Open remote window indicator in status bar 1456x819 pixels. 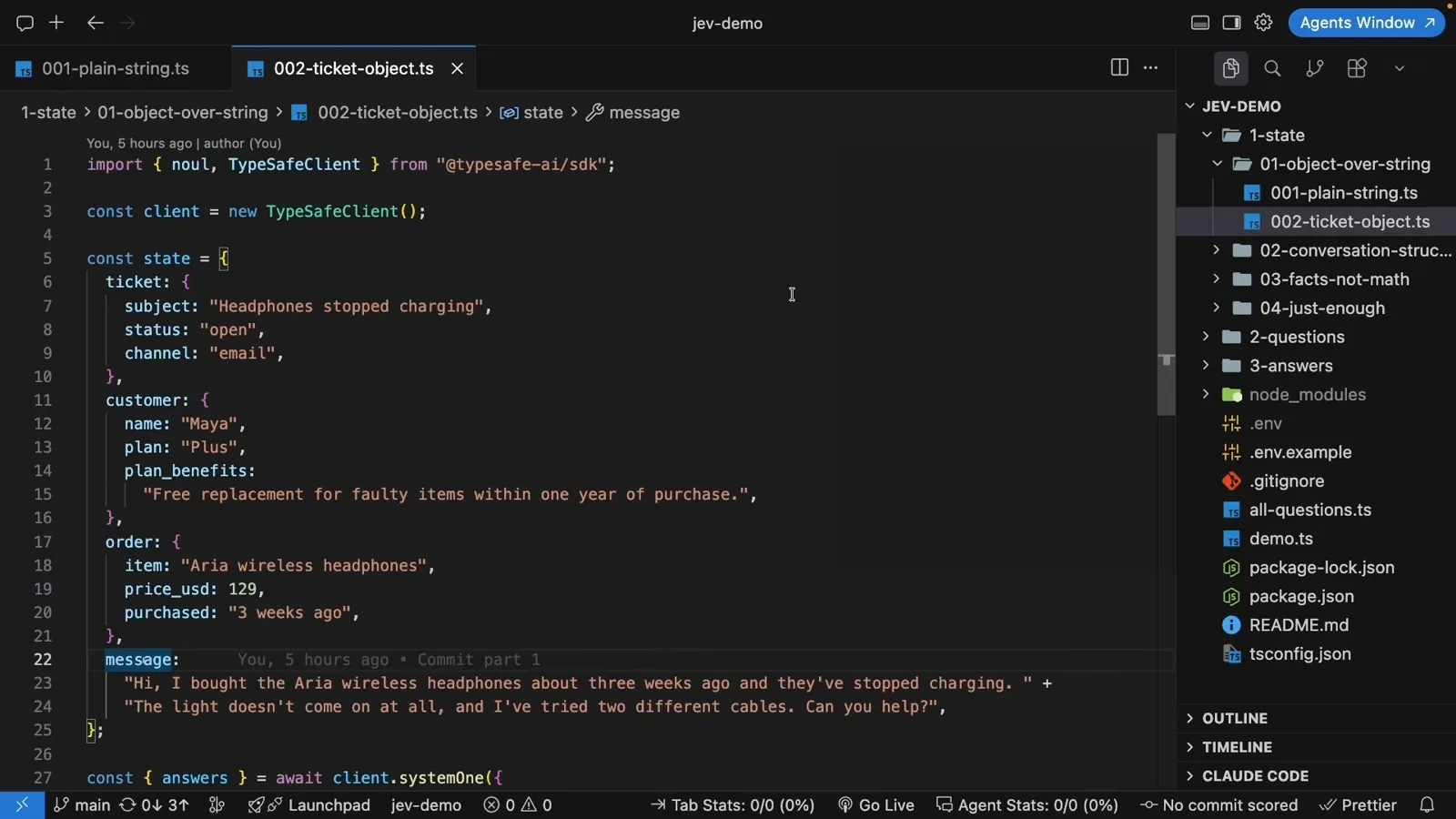pyautogui.click(x=22, y=805)
